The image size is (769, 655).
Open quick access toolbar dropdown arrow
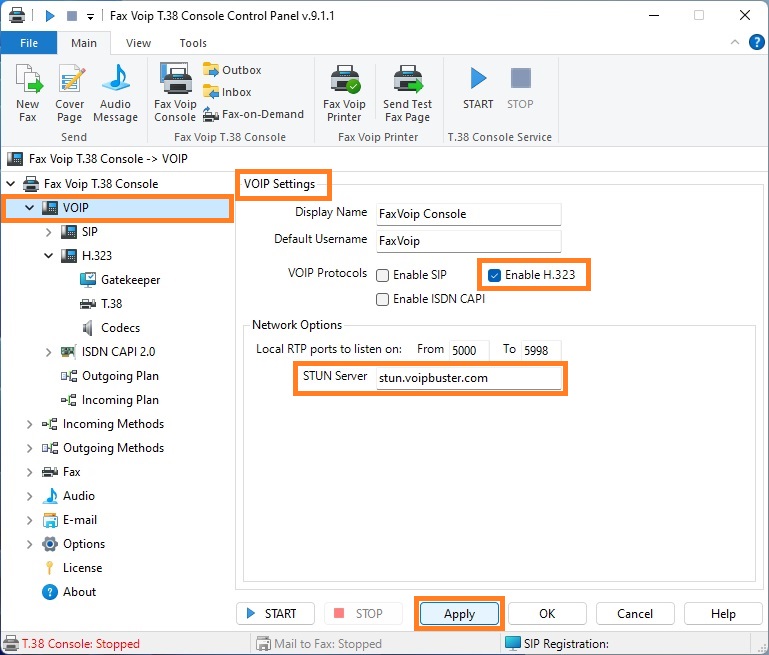90,17
